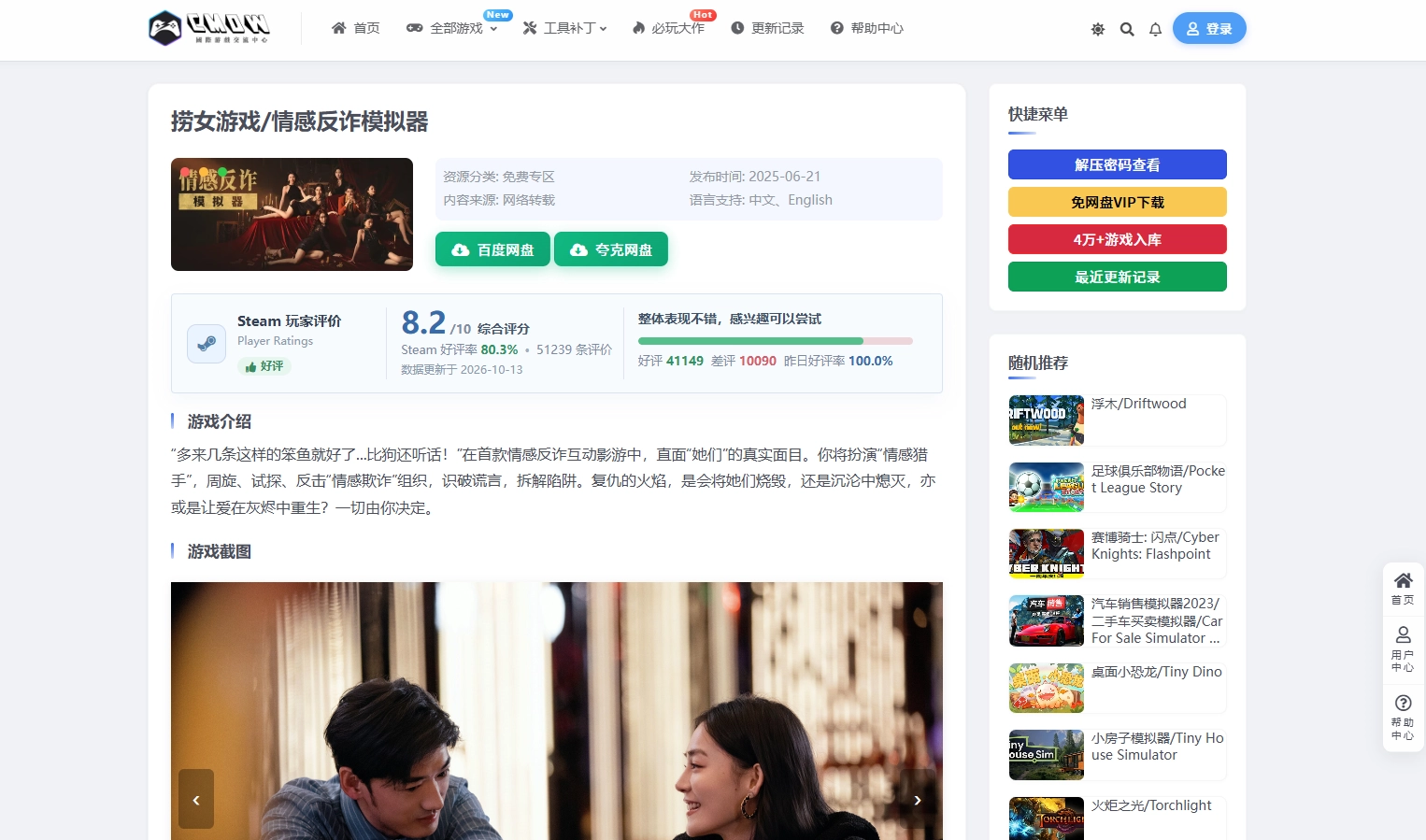Open the 火炬之光/Torchlight link

1151,805
